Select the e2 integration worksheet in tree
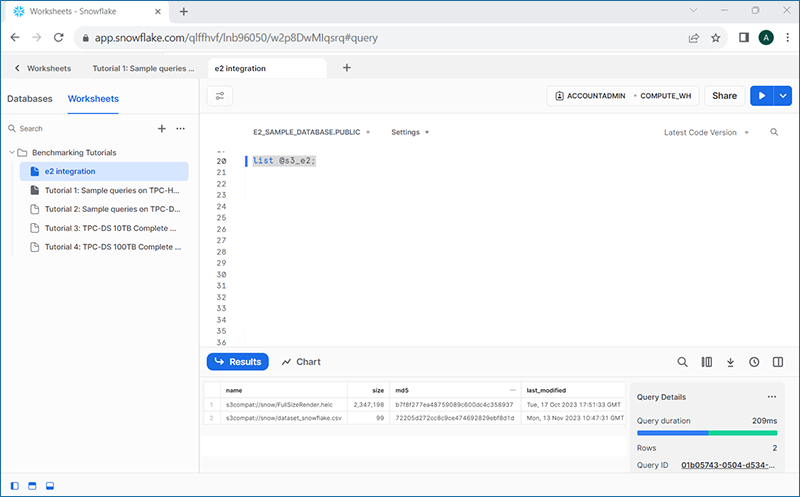 point(104,171)
